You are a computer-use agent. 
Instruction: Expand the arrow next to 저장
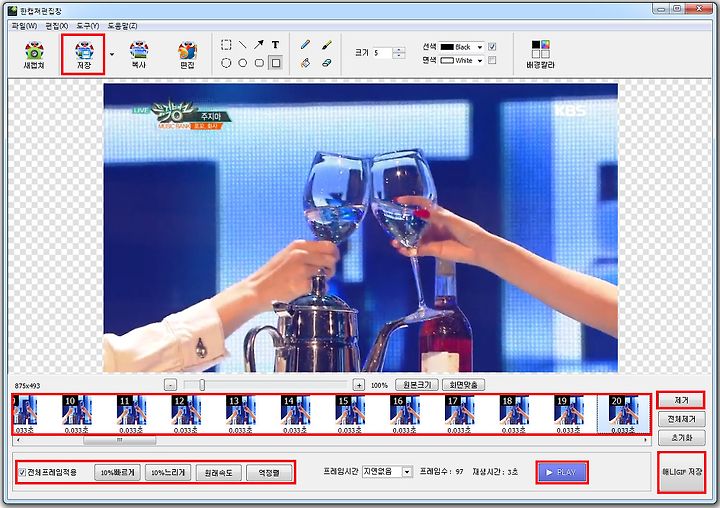[x=112, y=55]
